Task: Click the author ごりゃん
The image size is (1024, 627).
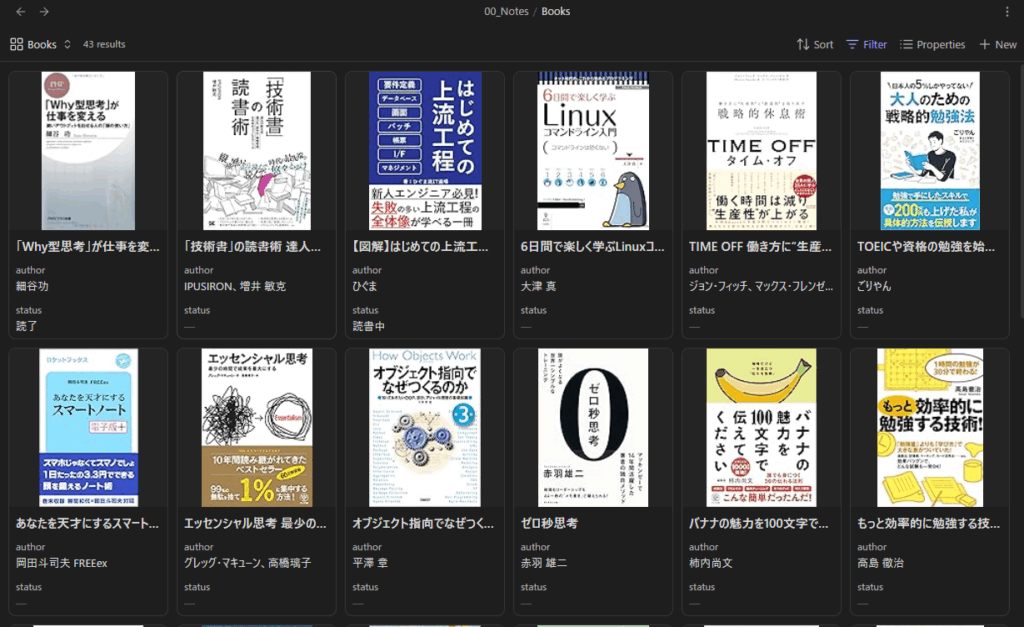Action: (874, 286)
